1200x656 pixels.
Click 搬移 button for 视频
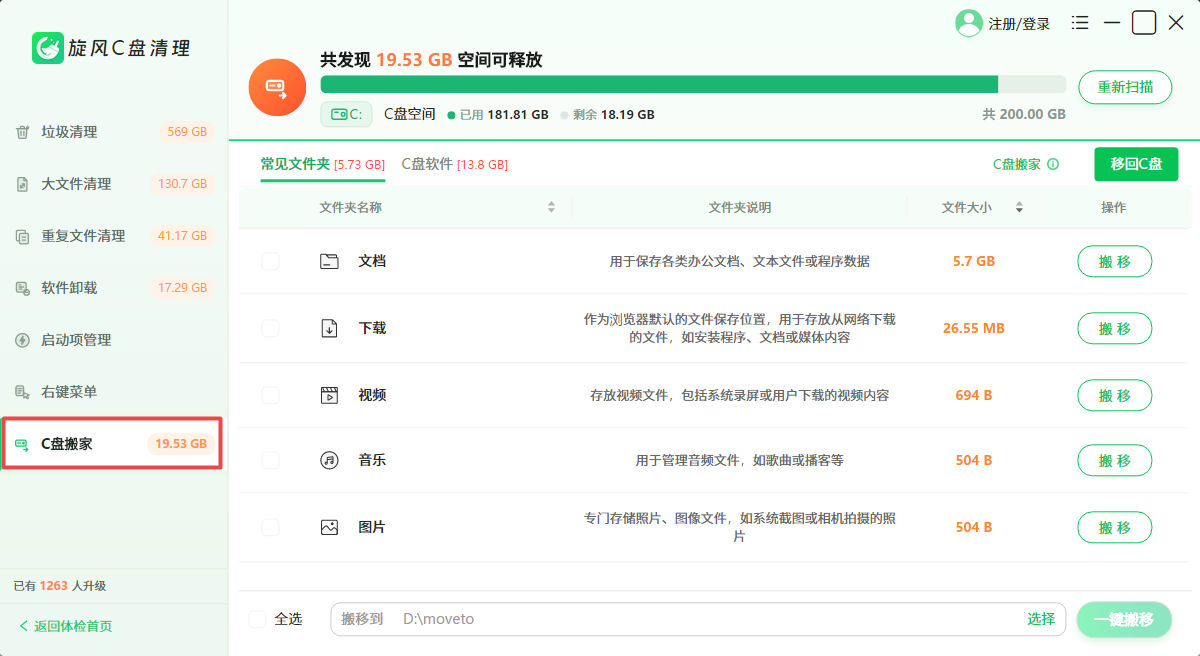point(1114,395)
